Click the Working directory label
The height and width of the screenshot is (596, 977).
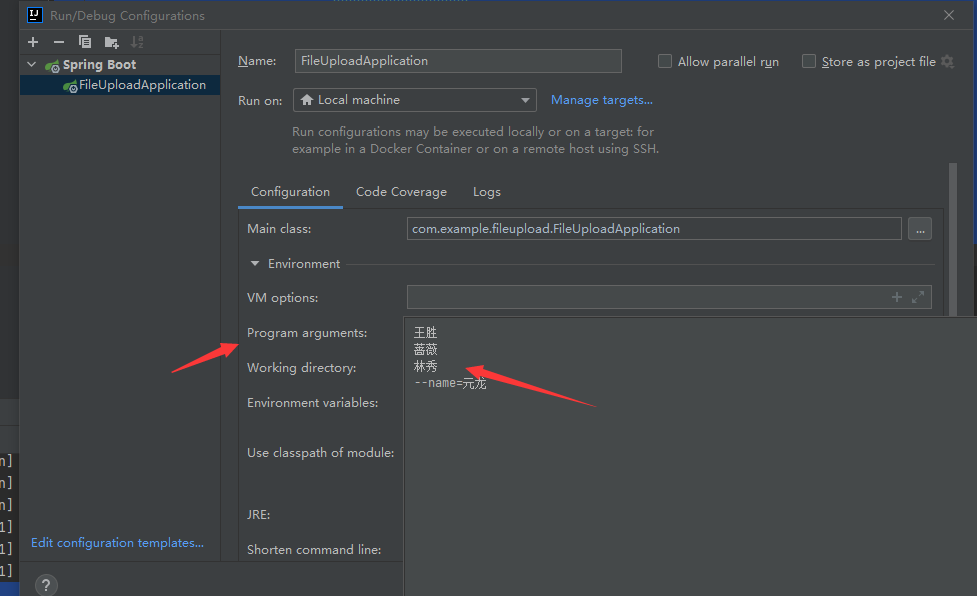(x=302, y=367)
